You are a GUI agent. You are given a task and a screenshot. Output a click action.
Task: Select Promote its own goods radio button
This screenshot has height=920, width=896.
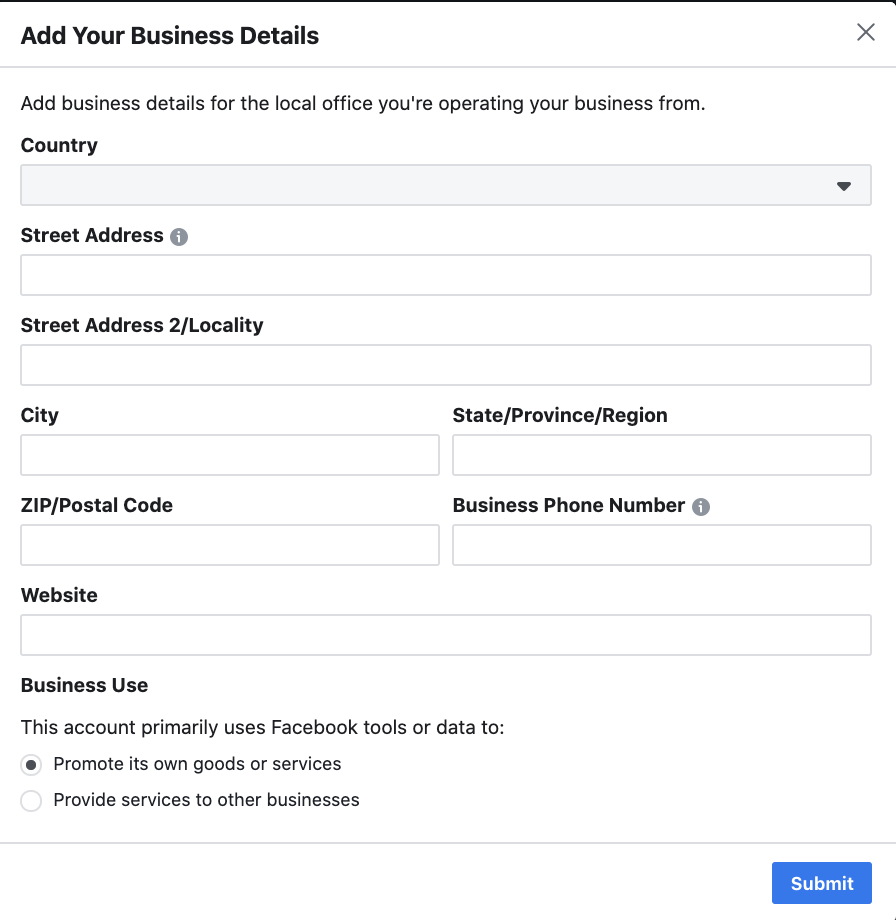pyautogui.click(x=31, y=765)
